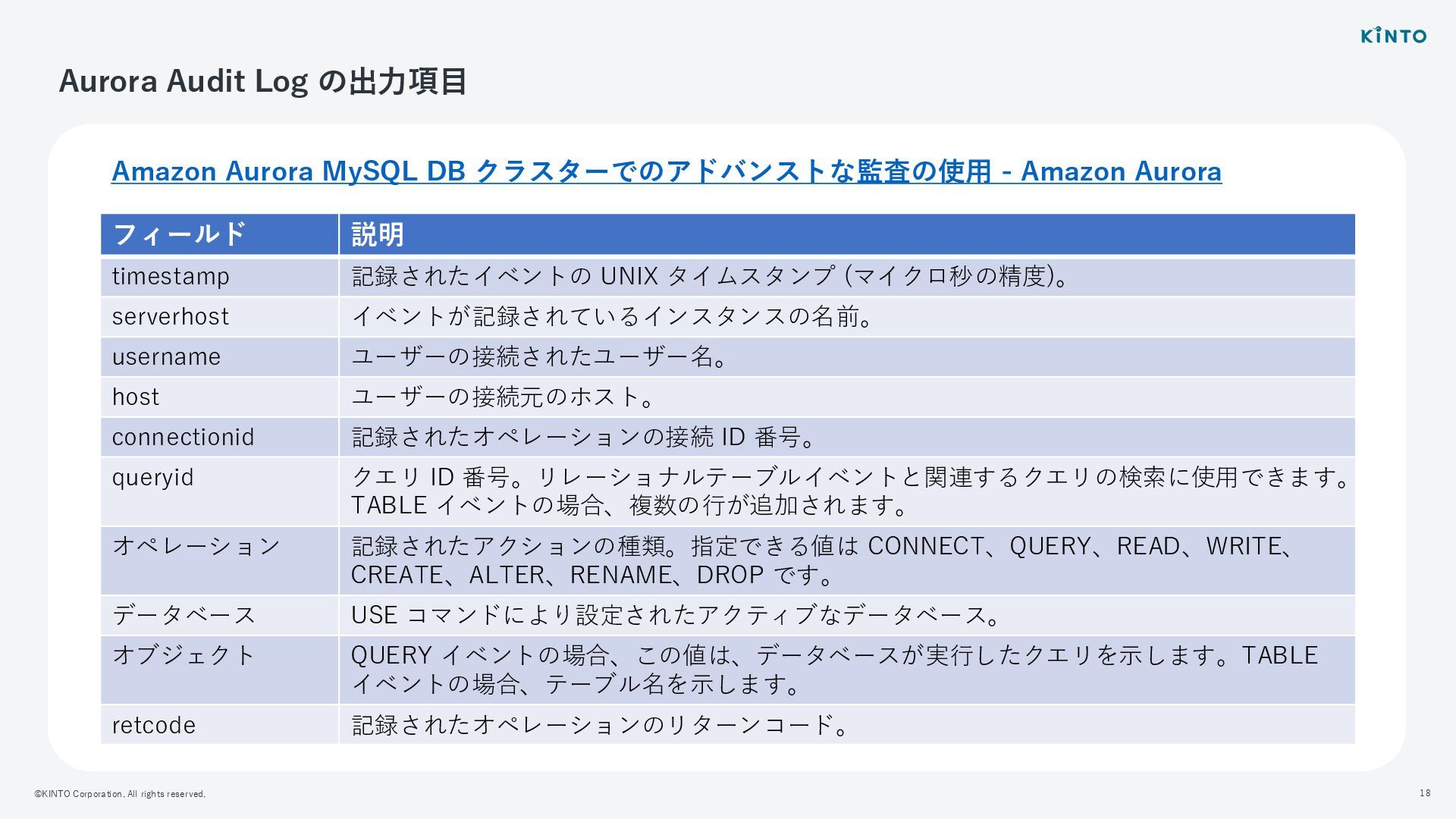Click the connectionid field cell
The image size is (1456, 819).
tap(219, 438)
